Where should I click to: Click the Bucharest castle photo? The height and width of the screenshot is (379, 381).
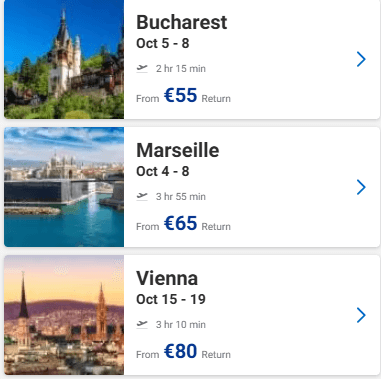coord(64,59)
